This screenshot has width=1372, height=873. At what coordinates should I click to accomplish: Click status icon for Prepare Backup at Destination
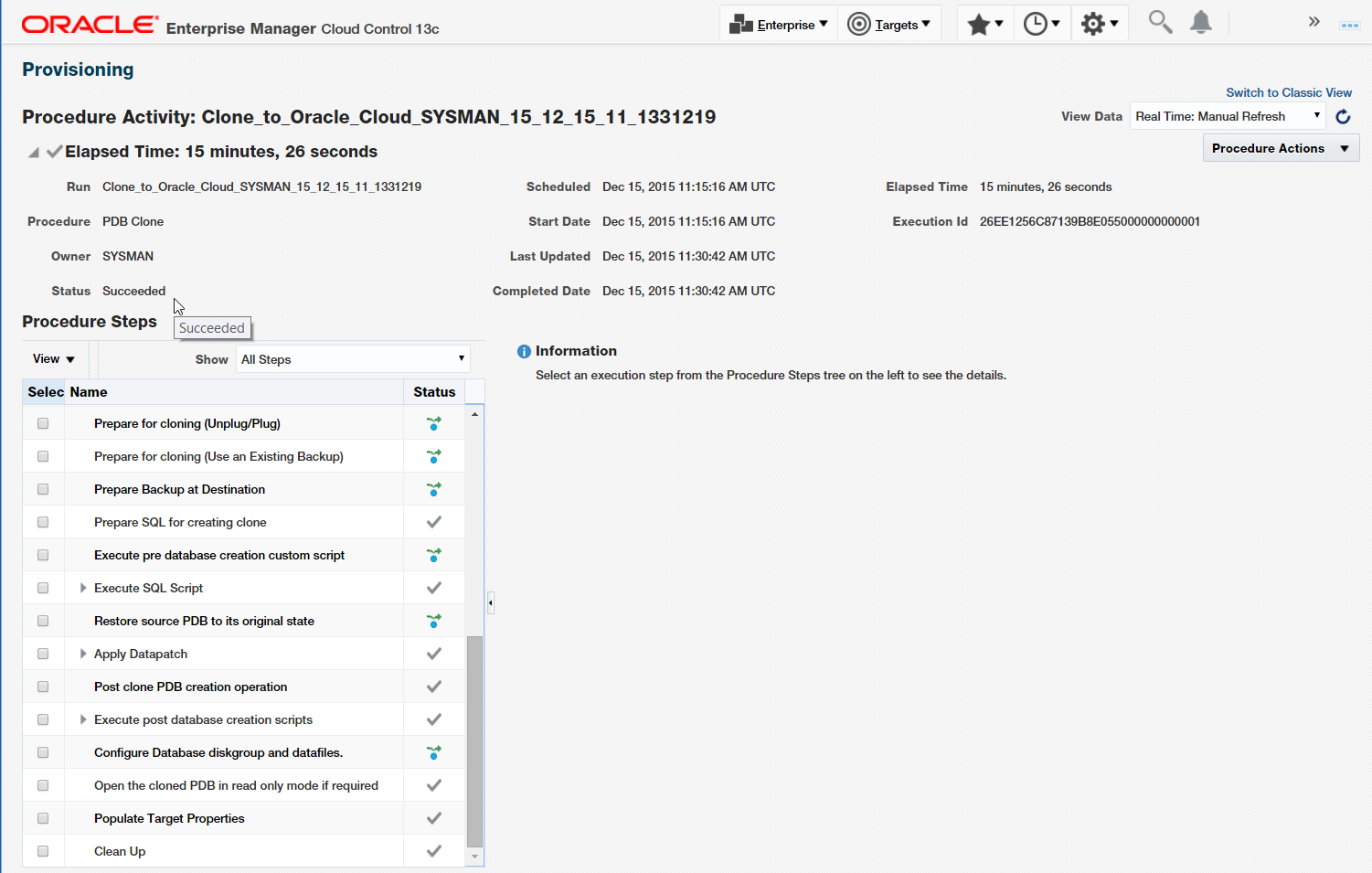(434, 489)
